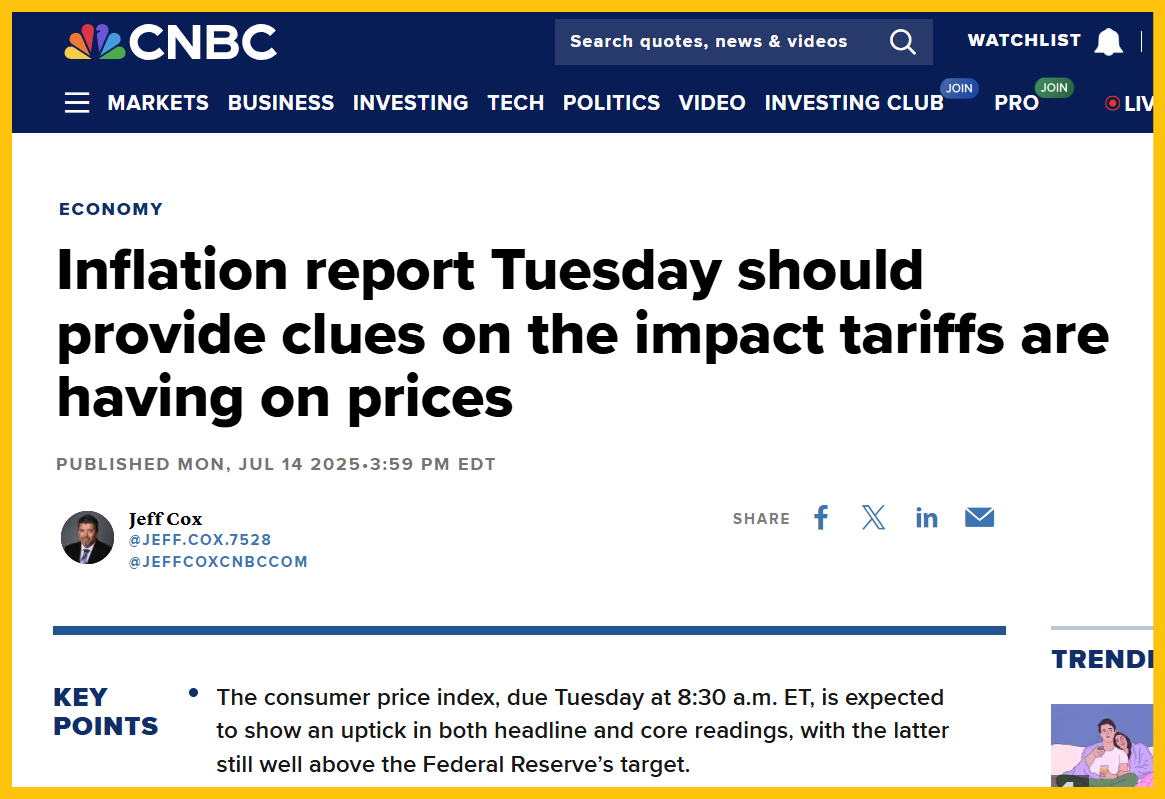Share article on LinkedIn
The height and width of the screenshot is (799, 1165).
[927, 518]
